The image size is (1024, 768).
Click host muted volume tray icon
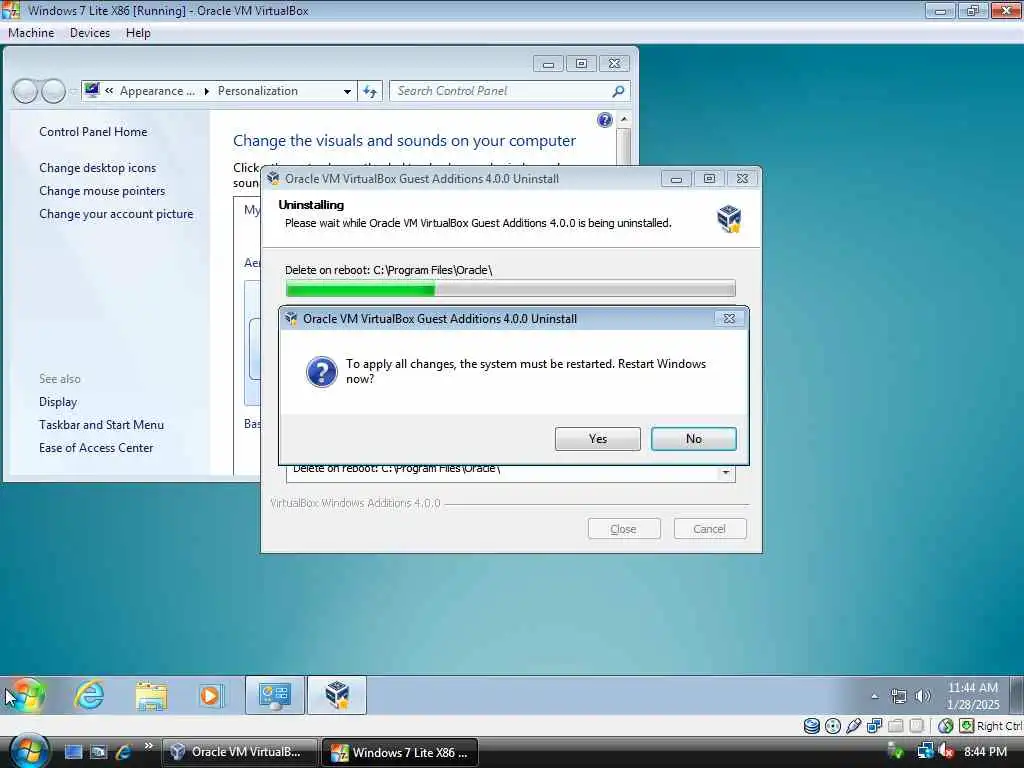click(946, 752)
